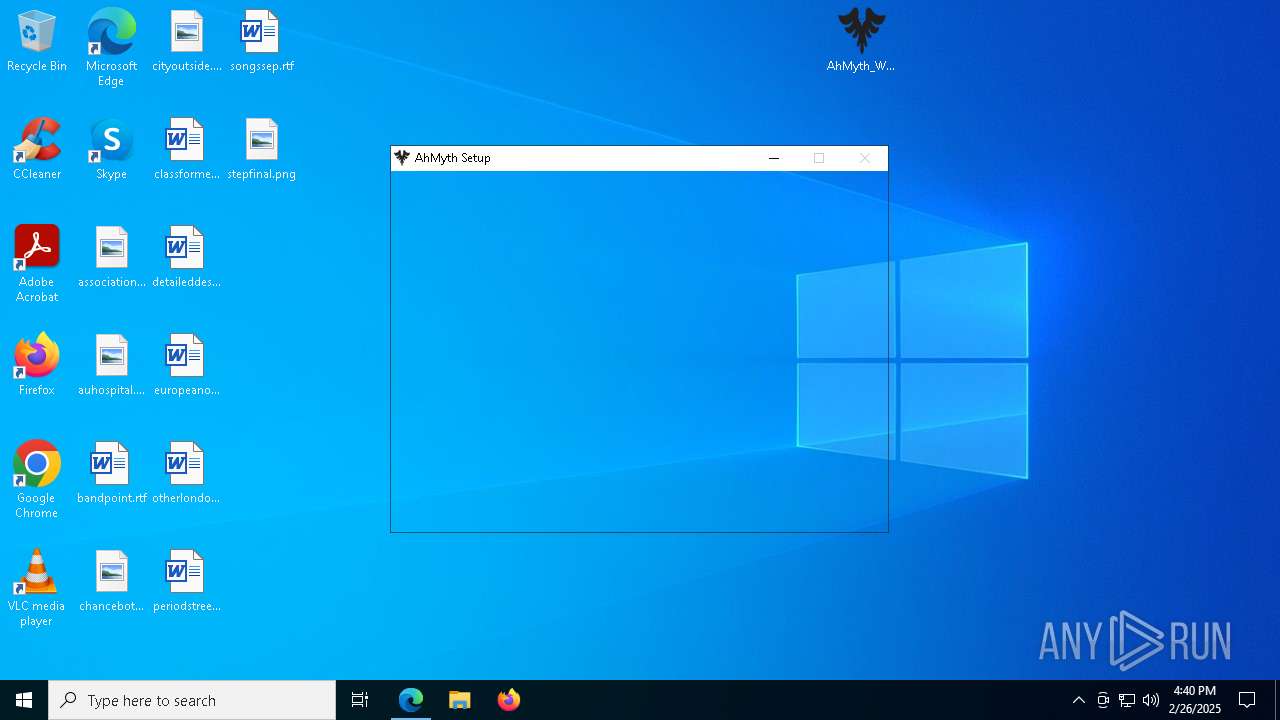The image size is (1280, 720).
Task: Select the association image file icon
Action: coord(111,257)
